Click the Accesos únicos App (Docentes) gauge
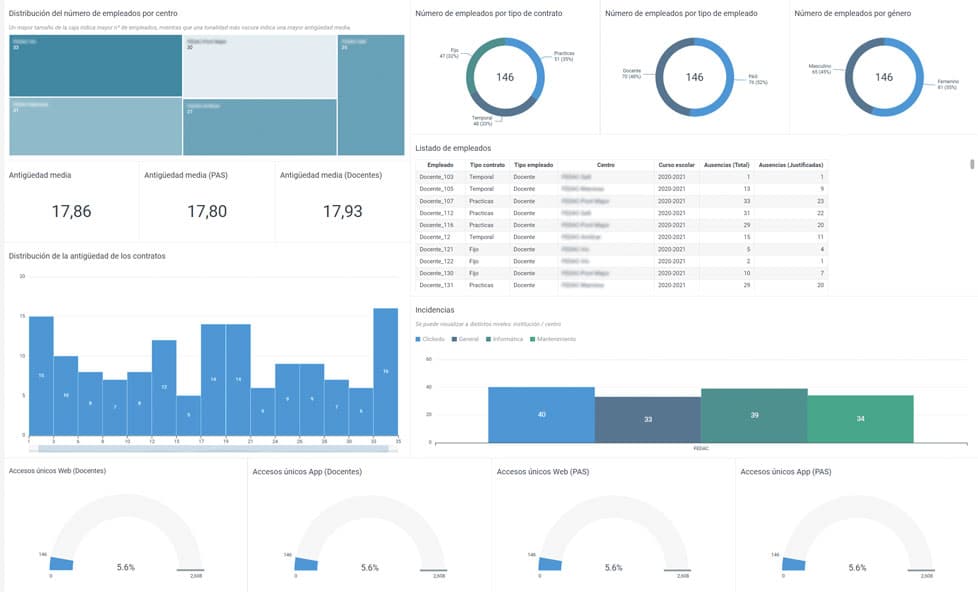 [370, 534]
